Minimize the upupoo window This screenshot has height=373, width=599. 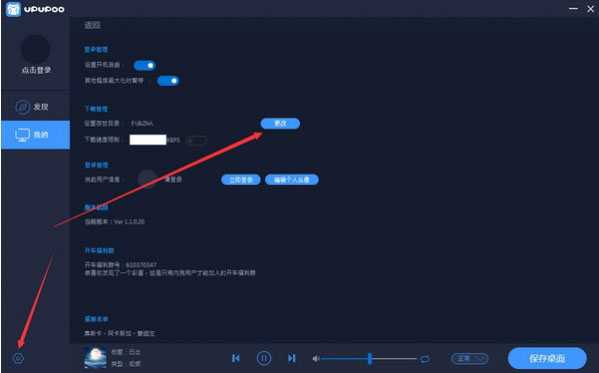point(573,8)
